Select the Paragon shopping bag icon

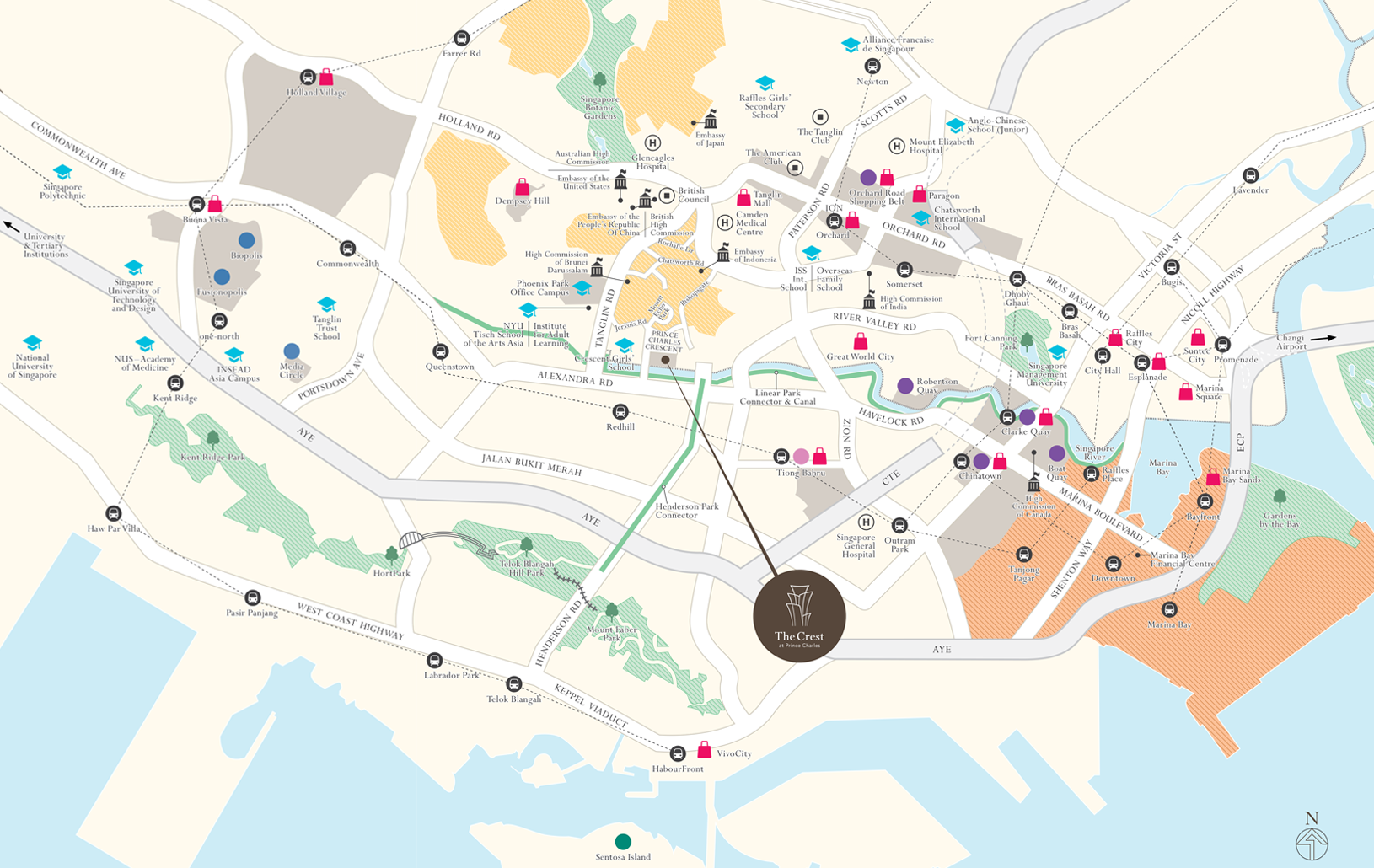click(x=919, y=194)
